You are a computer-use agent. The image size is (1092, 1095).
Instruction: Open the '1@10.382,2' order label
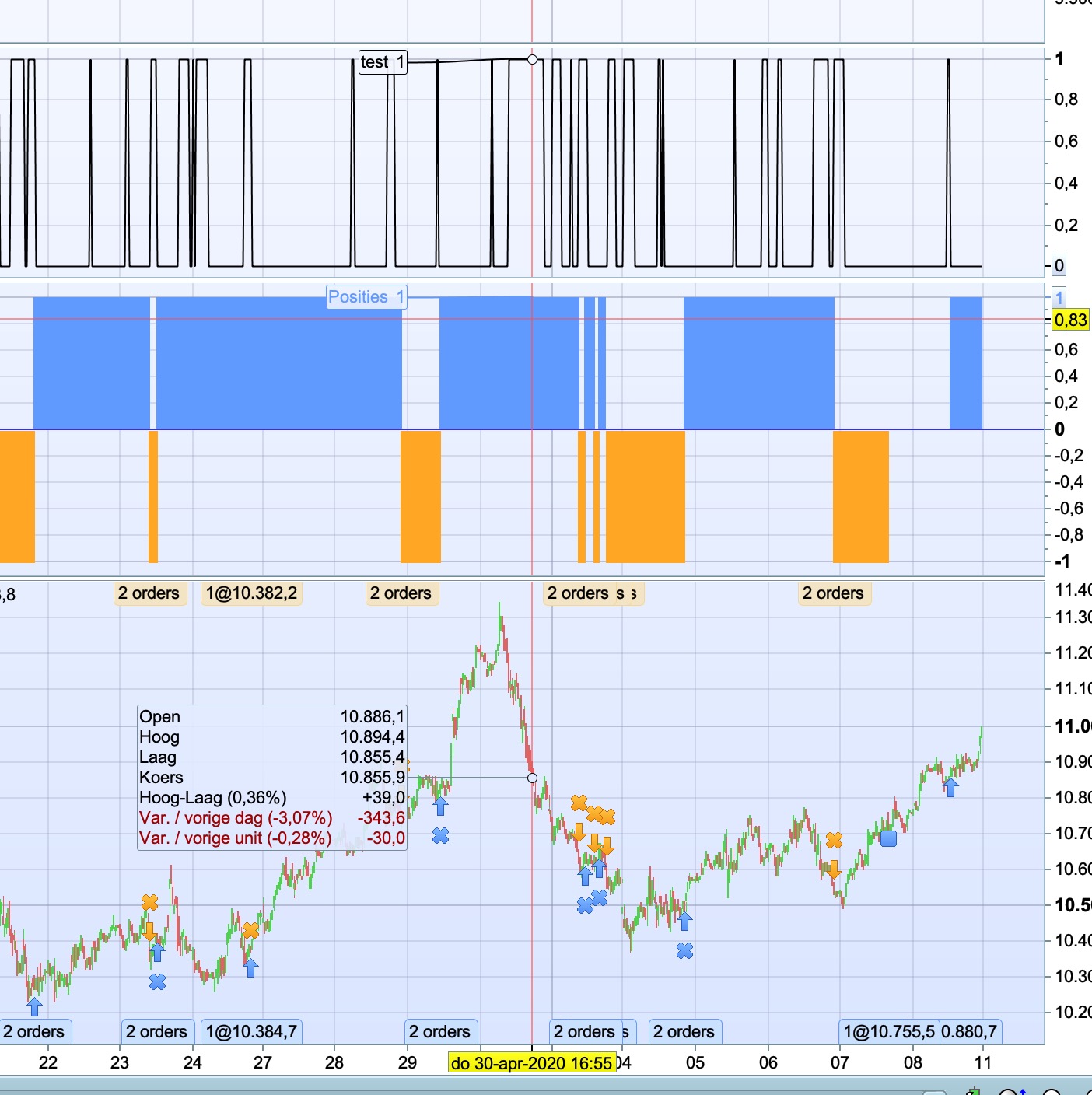251,593
